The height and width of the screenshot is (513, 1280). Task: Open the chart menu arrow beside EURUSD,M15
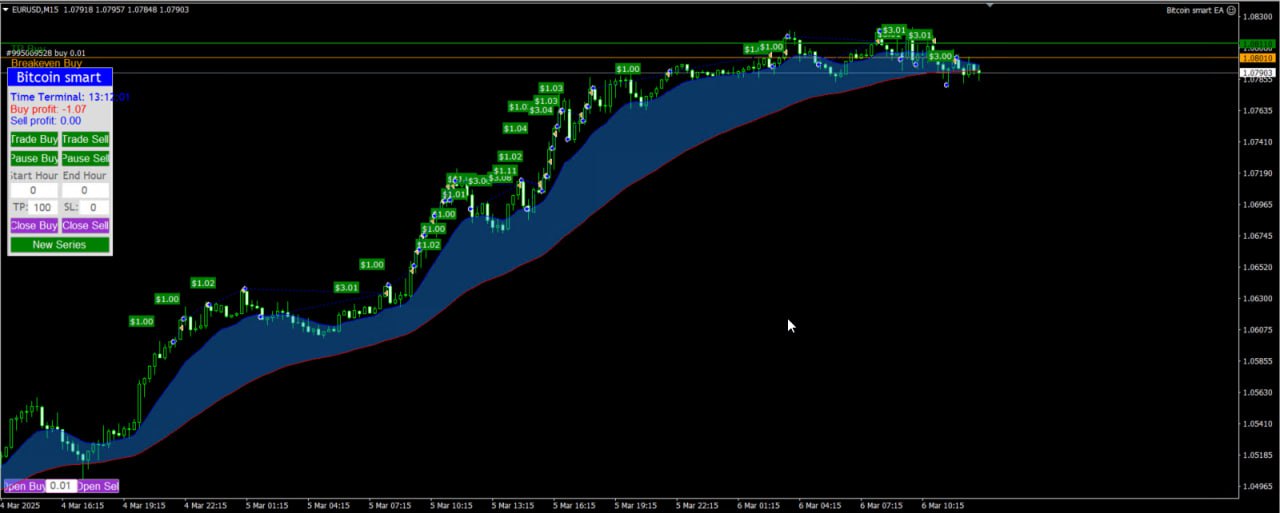coord(5,10)
